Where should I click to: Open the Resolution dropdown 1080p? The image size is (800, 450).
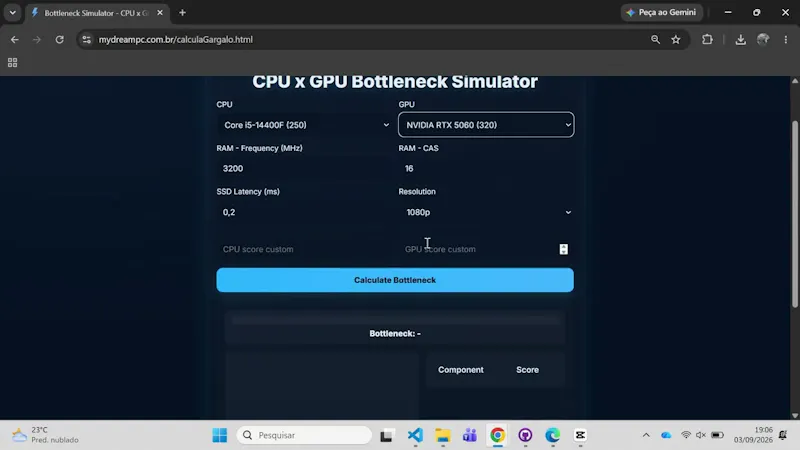(486, 212)
